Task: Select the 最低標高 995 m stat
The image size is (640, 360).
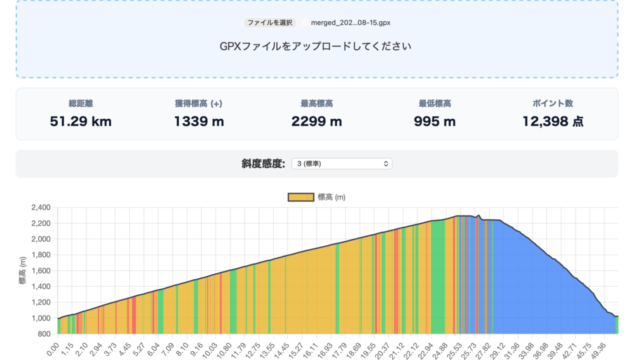Action: (x=435, y=114)
